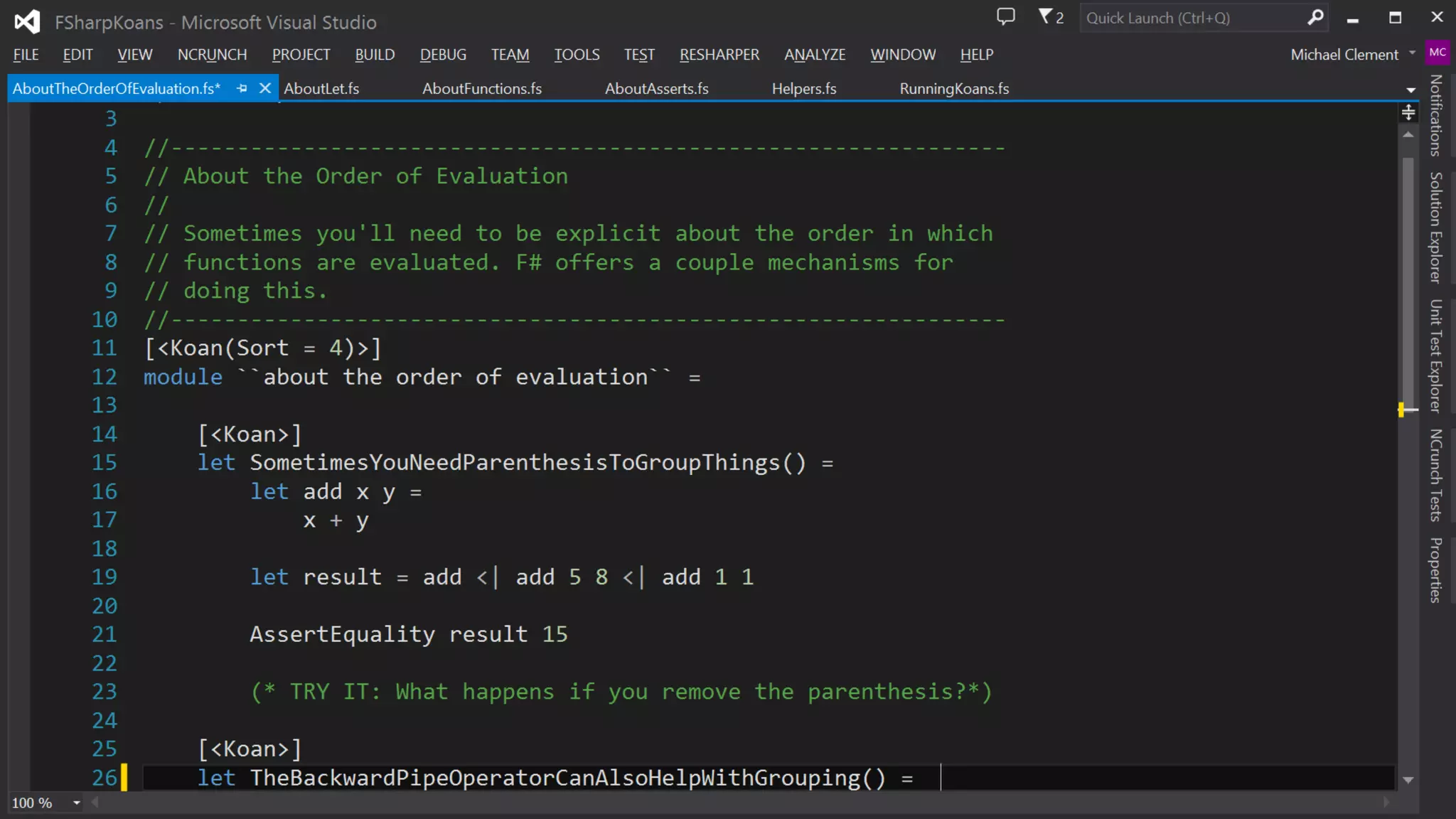The width and height of the screenshot is (1456, 819).
Task: Click the editor split-window handle icon
Action: click(1408, 113)
